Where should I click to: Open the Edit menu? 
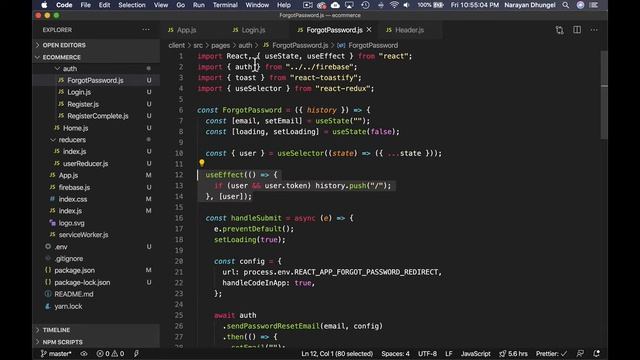(x=104, y=5)
